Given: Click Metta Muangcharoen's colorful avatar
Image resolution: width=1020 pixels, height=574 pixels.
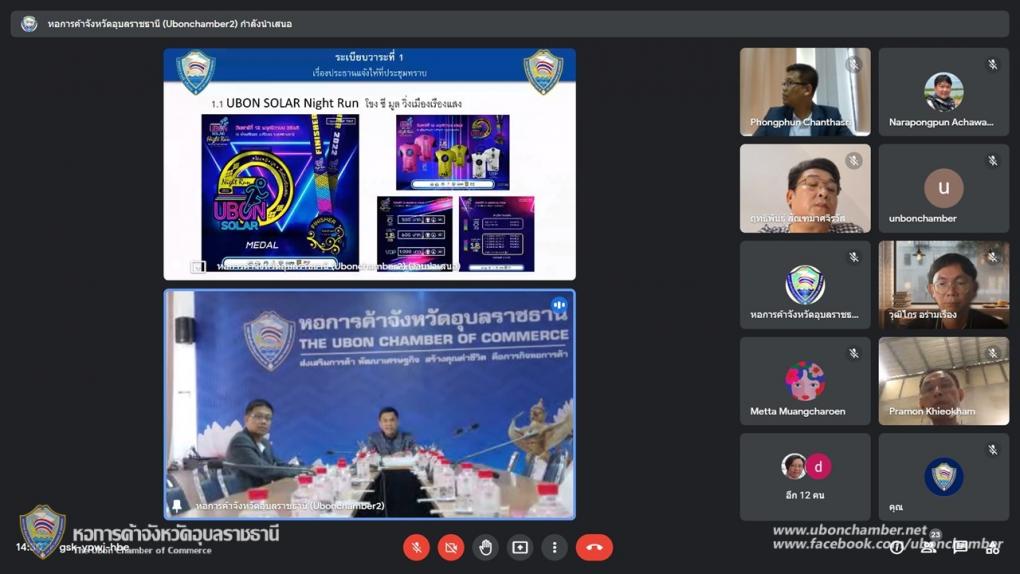Looking at the screenshot, I should (x=805, y=381).
